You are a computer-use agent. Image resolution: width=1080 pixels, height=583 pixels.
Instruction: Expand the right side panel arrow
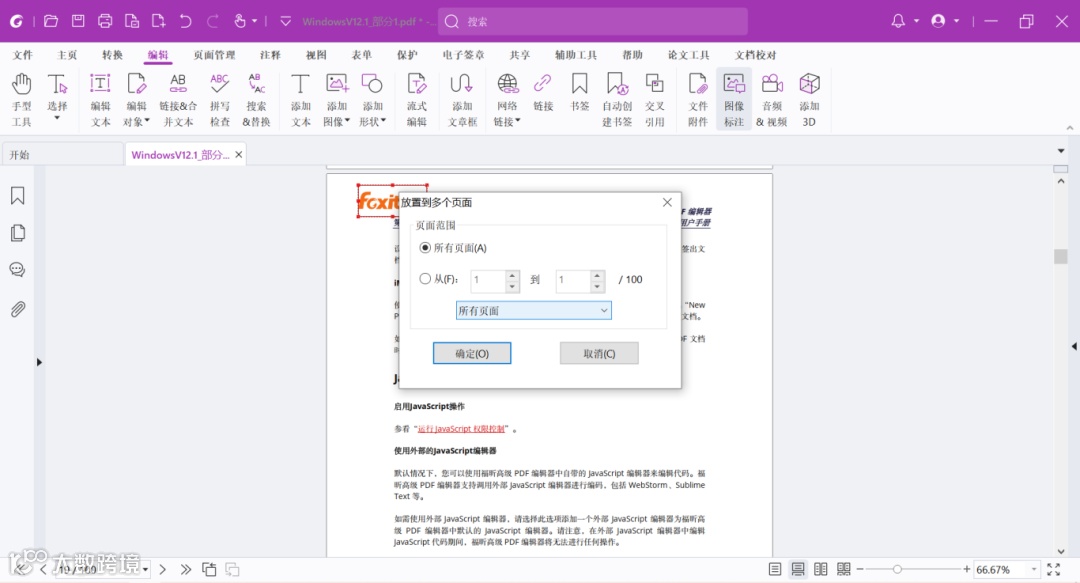(x=1074, y=346)
